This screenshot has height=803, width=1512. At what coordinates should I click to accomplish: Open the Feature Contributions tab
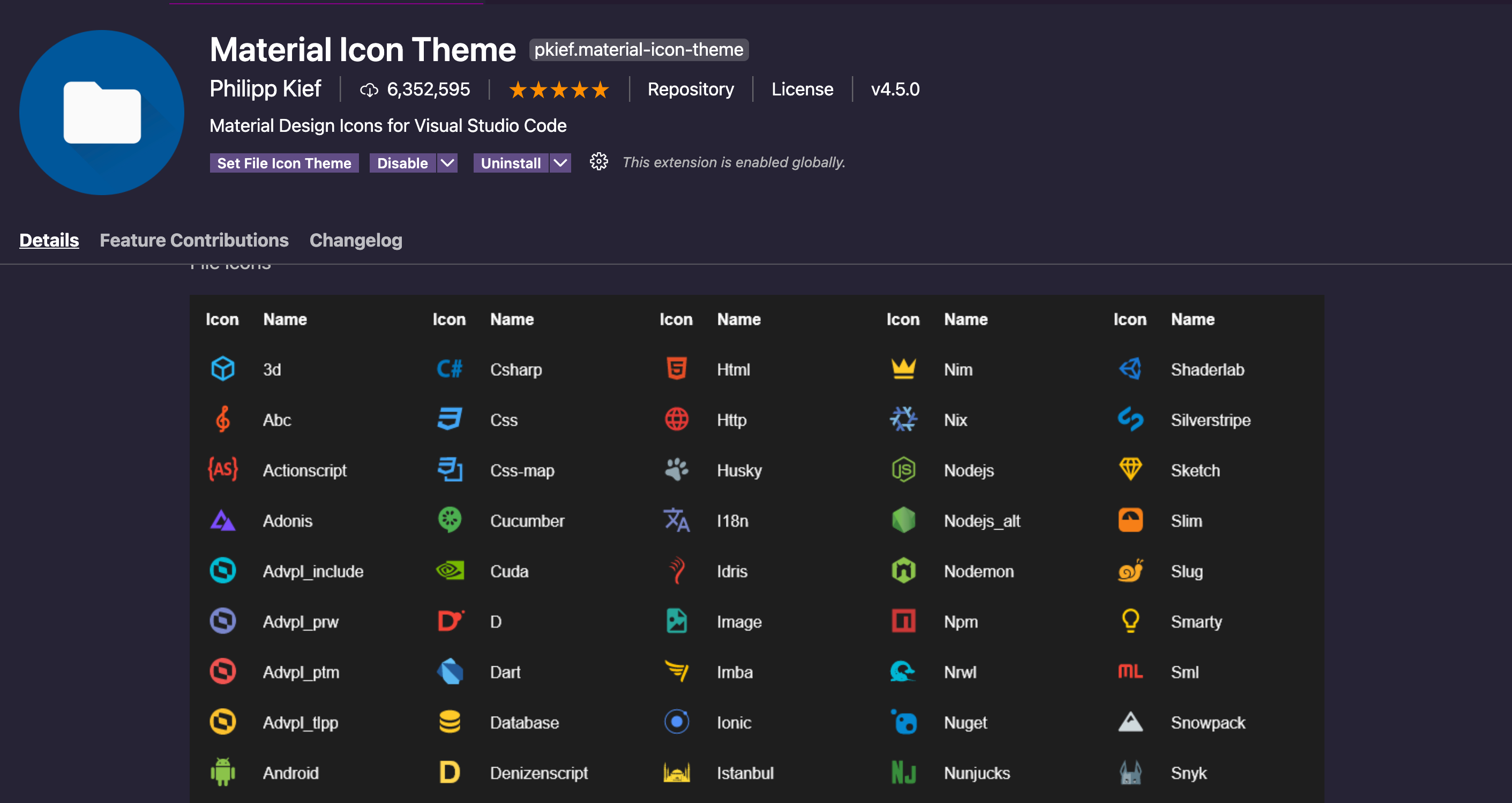[x=194, y=240]
